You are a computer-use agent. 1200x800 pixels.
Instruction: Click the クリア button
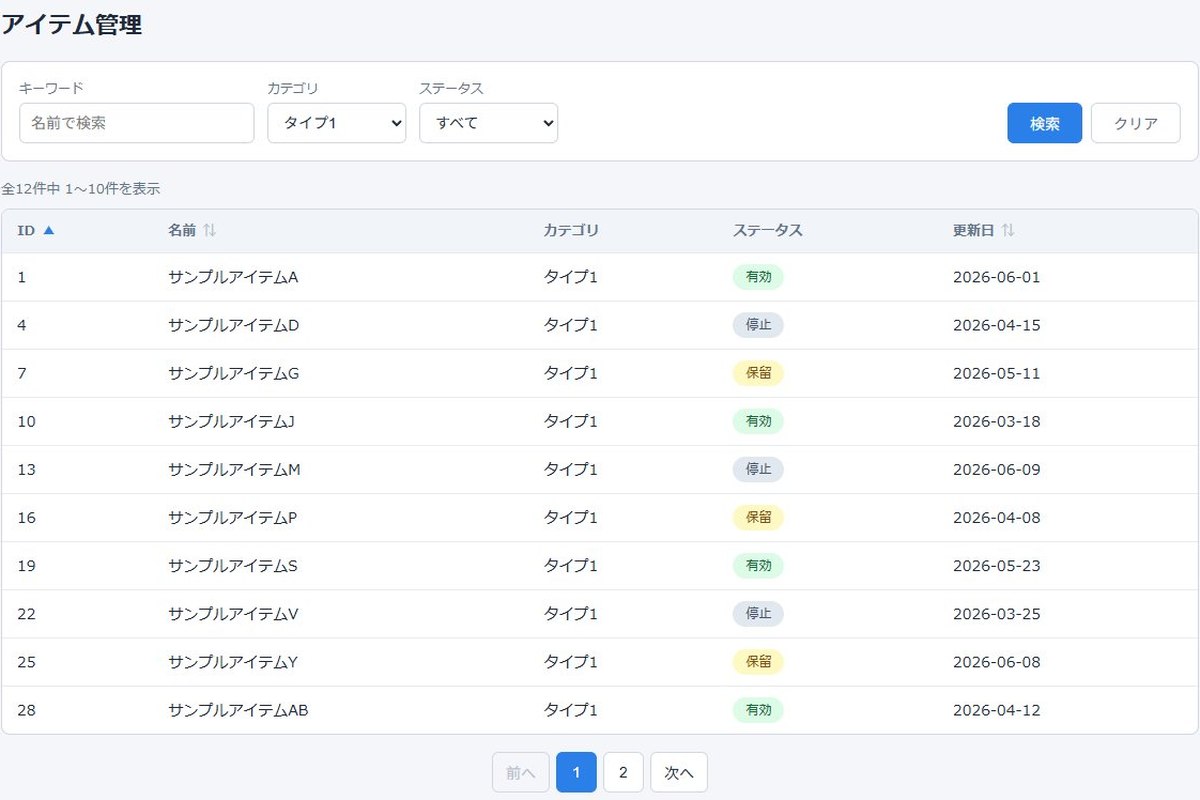pos(1135,123)
